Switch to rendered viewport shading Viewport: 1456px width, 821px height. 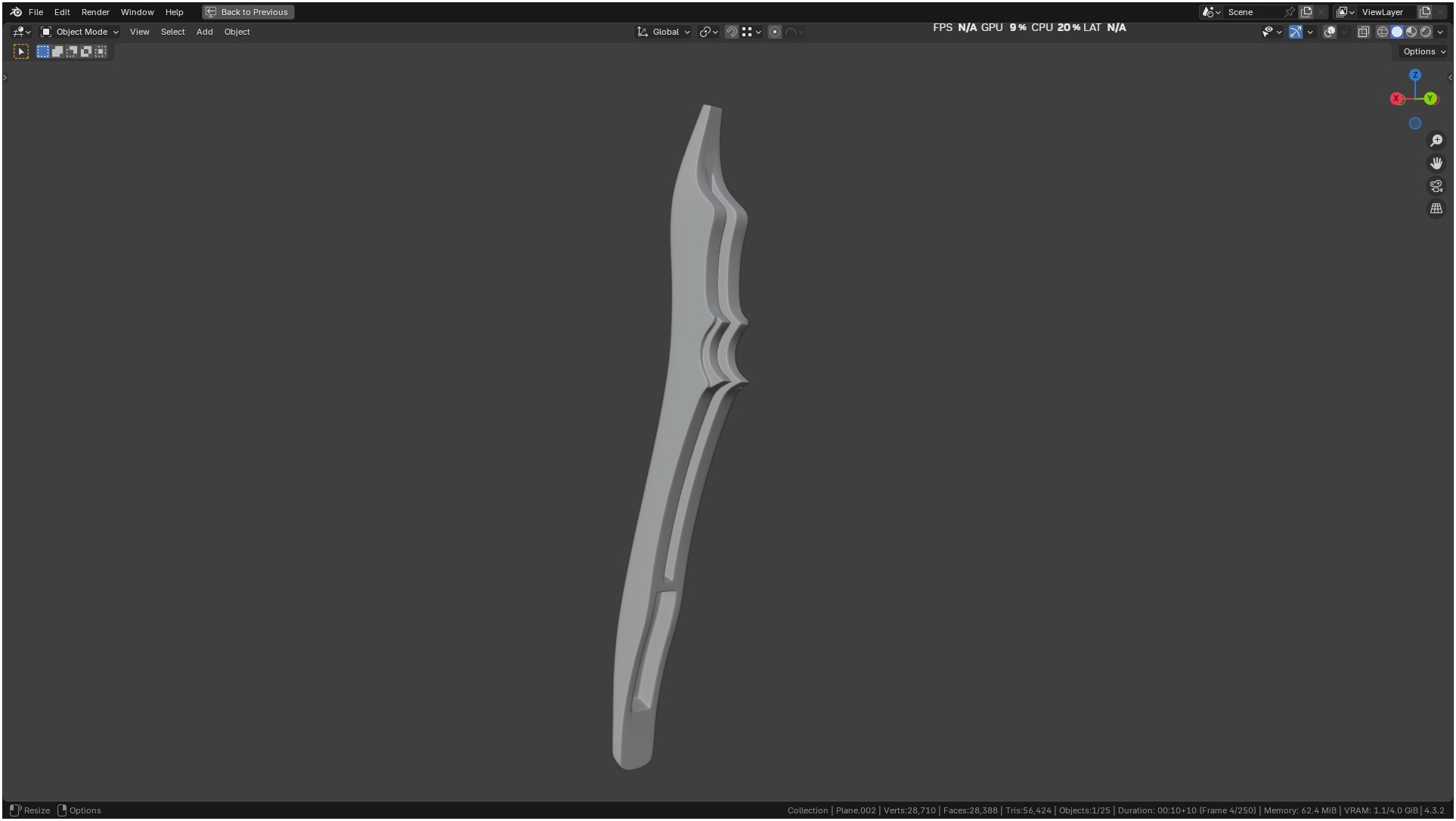point(1425,32)
